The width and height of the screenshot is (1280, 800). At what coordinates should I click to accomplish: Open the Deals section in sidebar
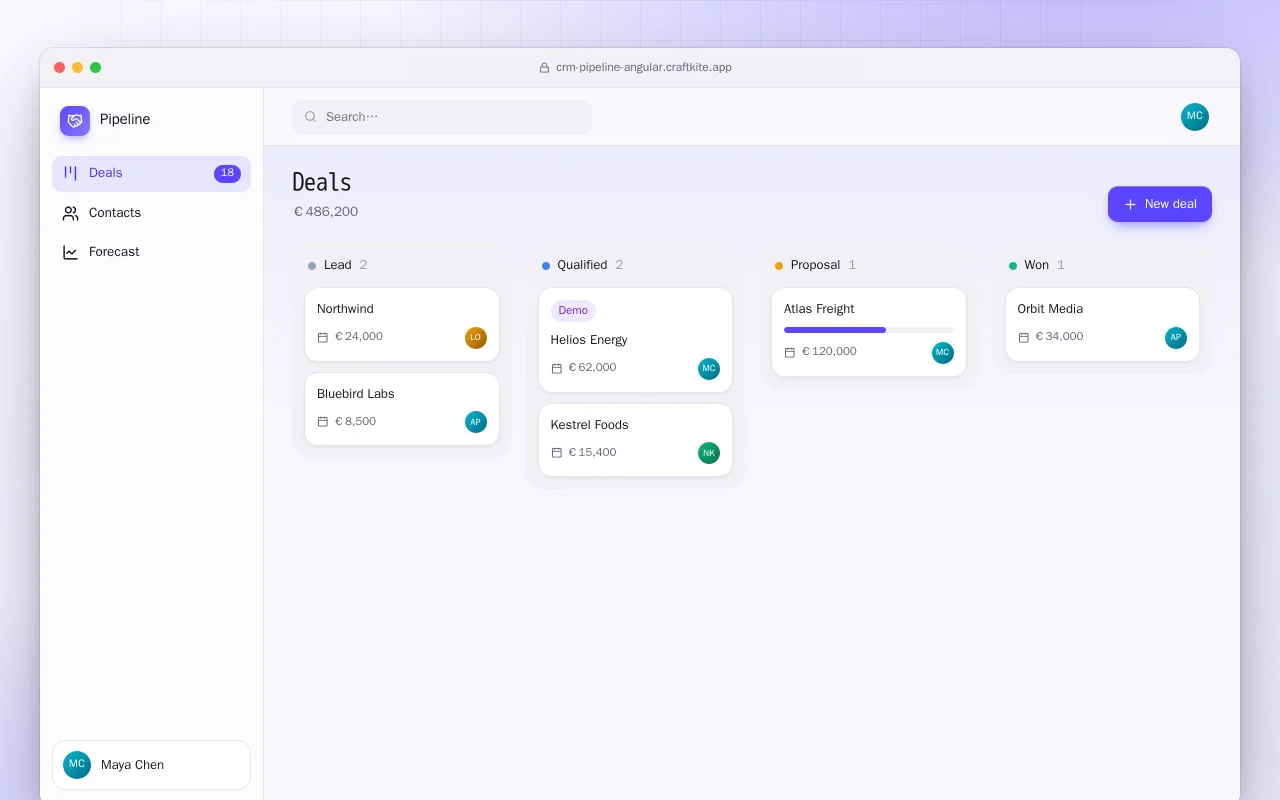click(x=151, y=173)
